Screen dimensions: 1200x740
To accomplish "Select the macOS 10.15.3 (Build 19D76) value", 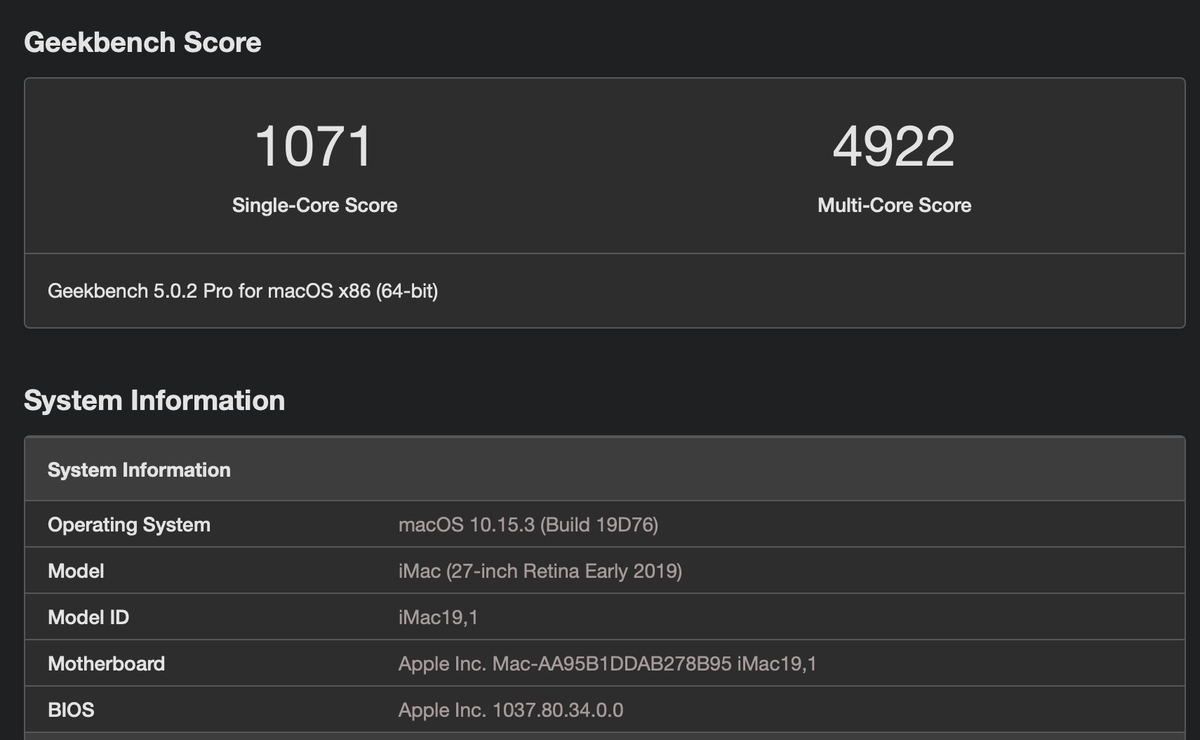I will coord(528,525).
